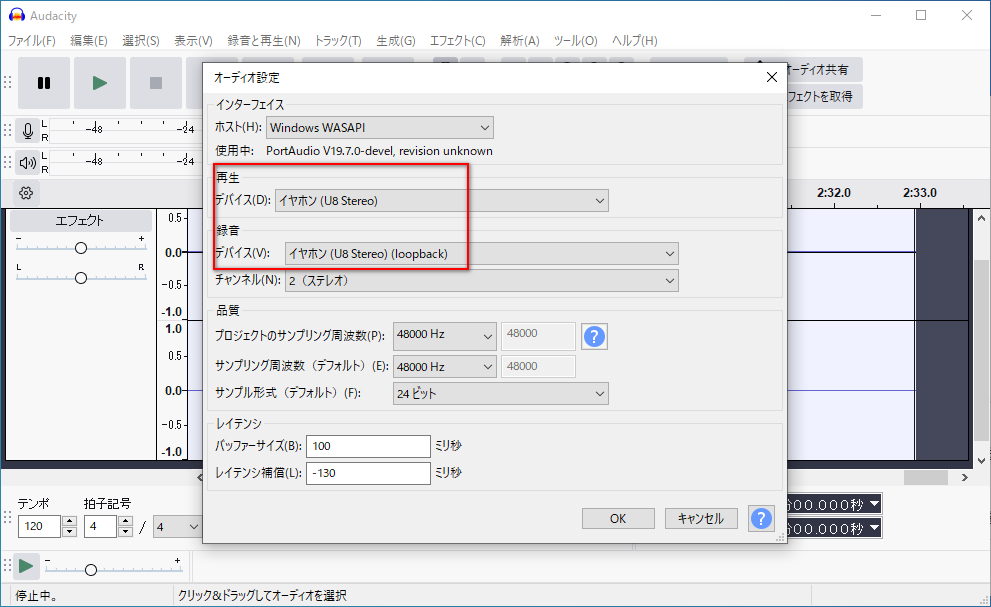Open the 録音と再生(N) menu
991x607 pixels.
tap(264, 40)
